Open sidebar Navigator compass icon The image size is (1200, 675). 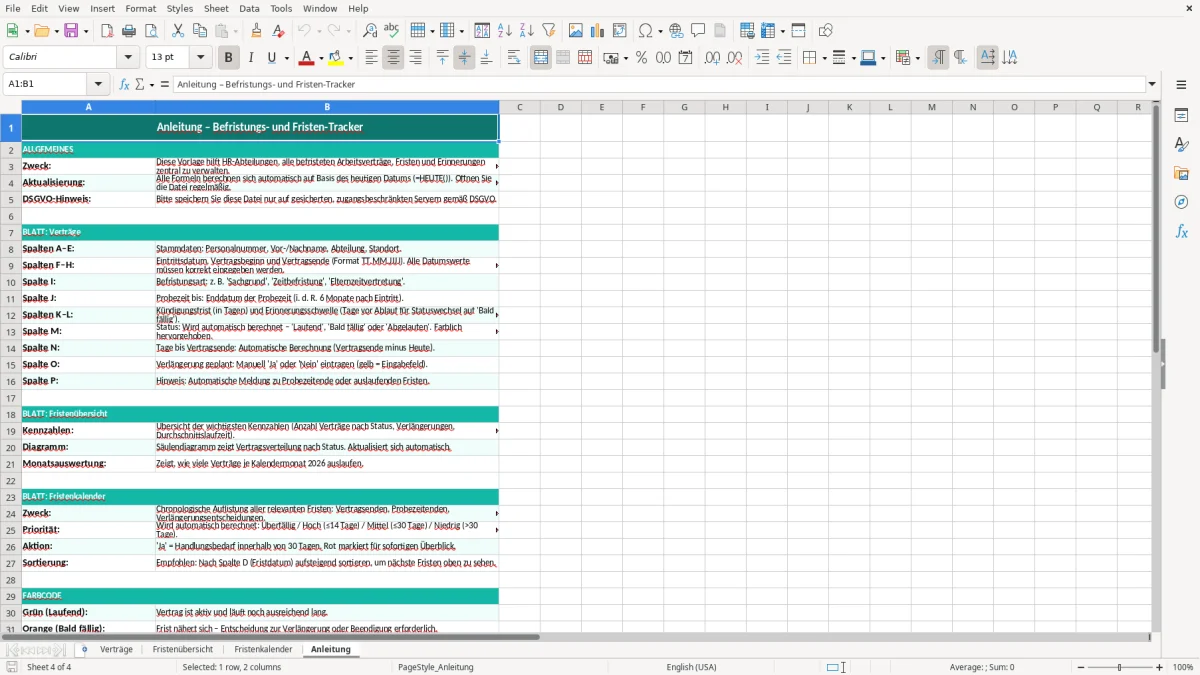1181,203
